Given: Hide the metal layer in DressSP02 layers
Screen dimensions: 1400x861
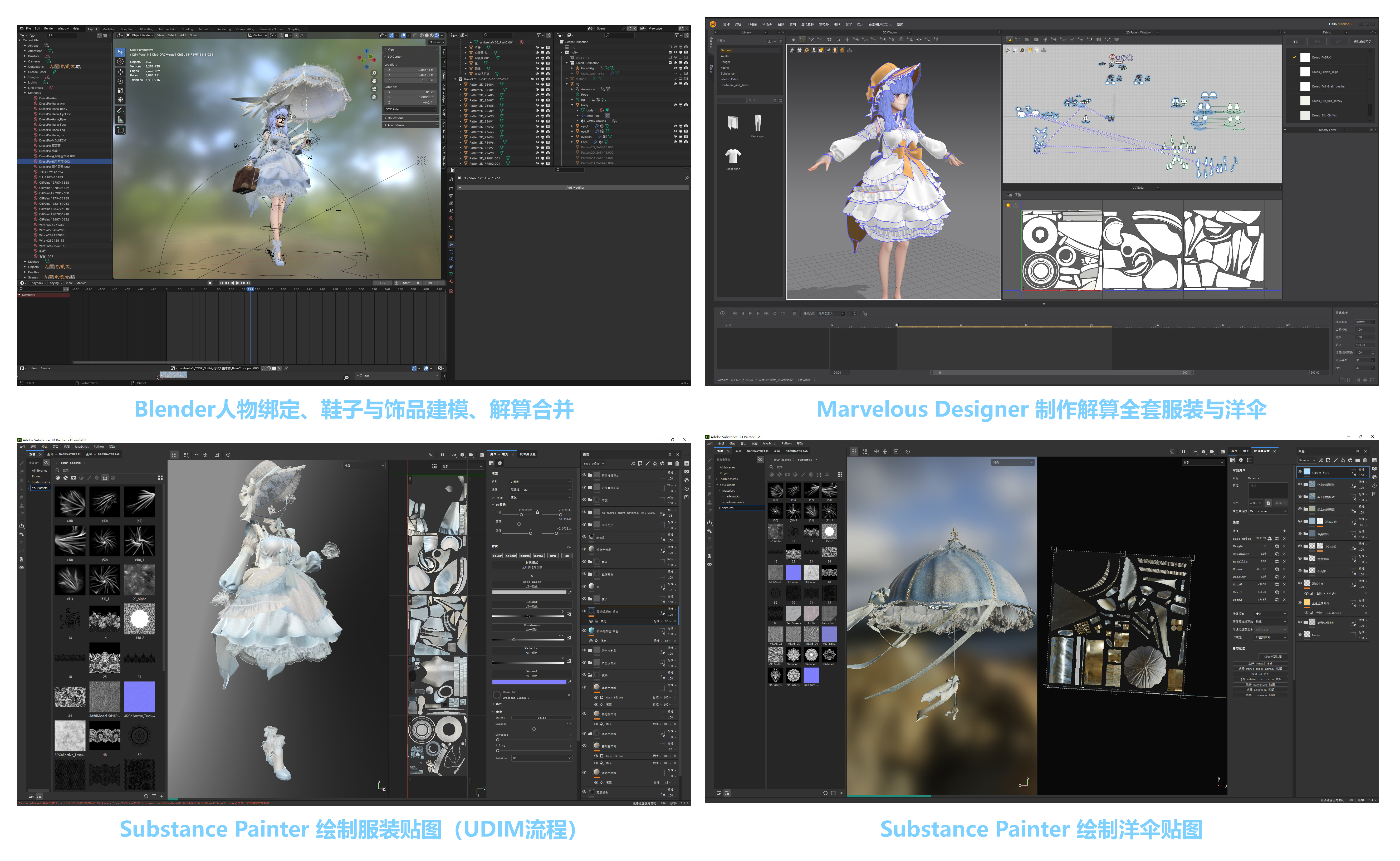Looking at the screenshot, I should 584,537.
